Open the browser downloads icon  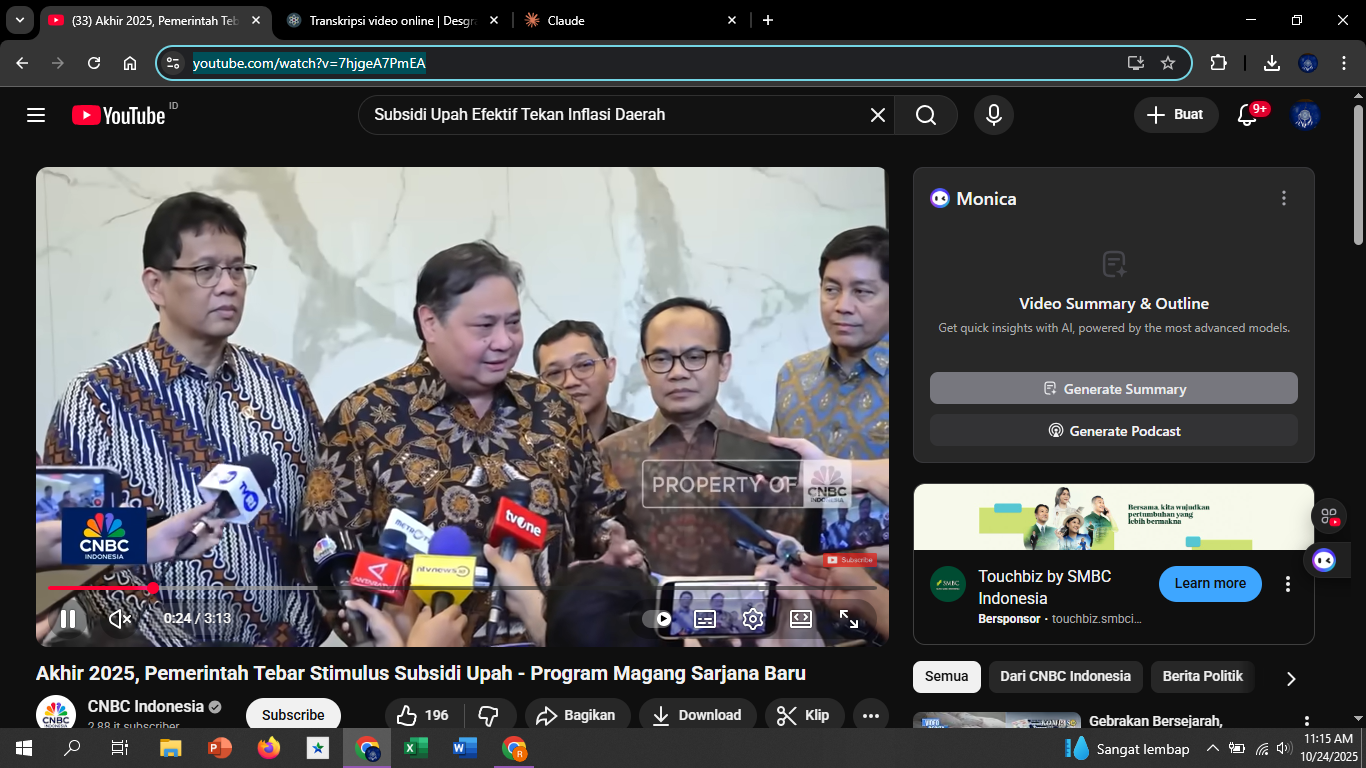click(1272, 63)
